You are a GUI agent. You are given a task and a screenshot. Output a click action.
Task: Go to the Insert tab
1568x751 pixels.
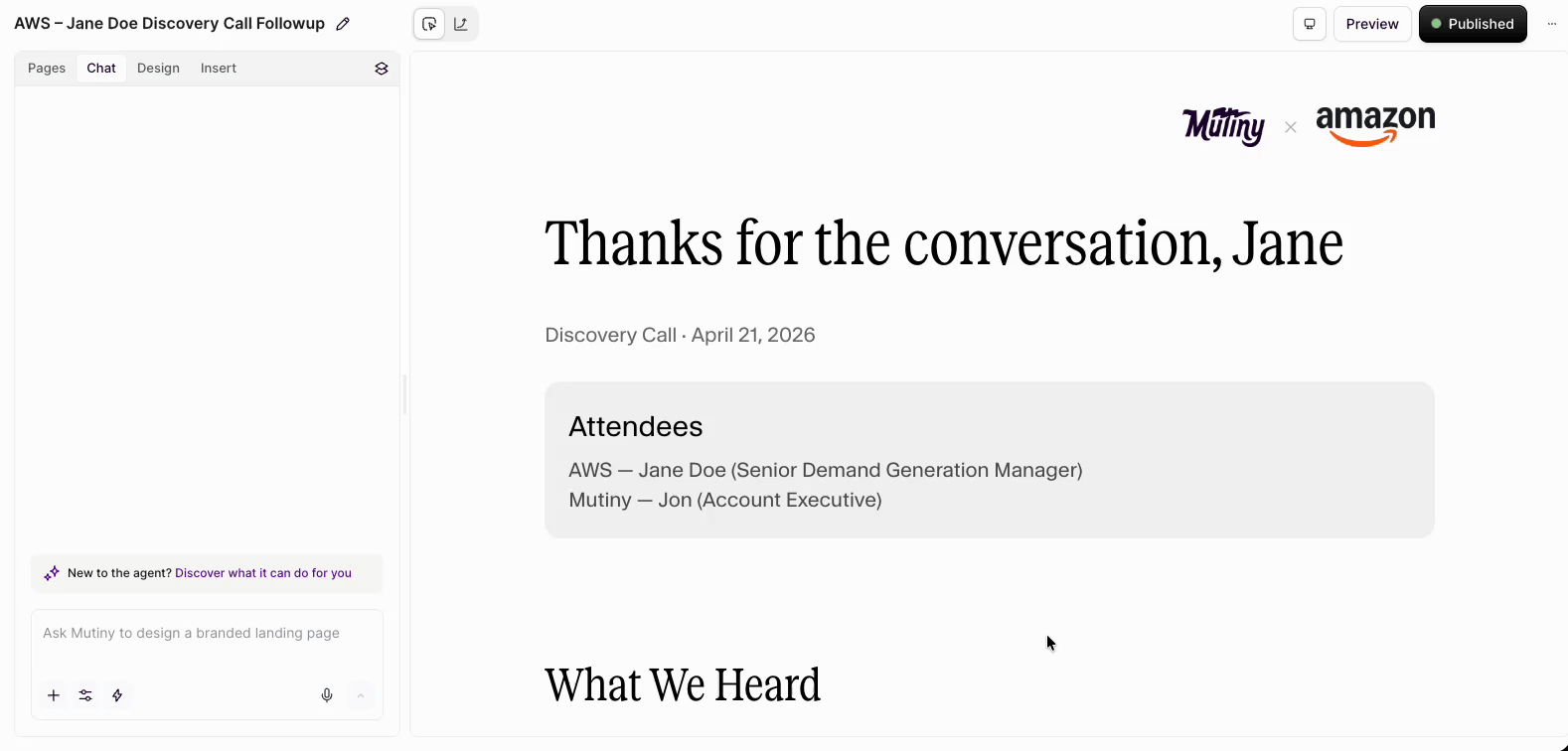pyautogui.click(x=219, y=69)
